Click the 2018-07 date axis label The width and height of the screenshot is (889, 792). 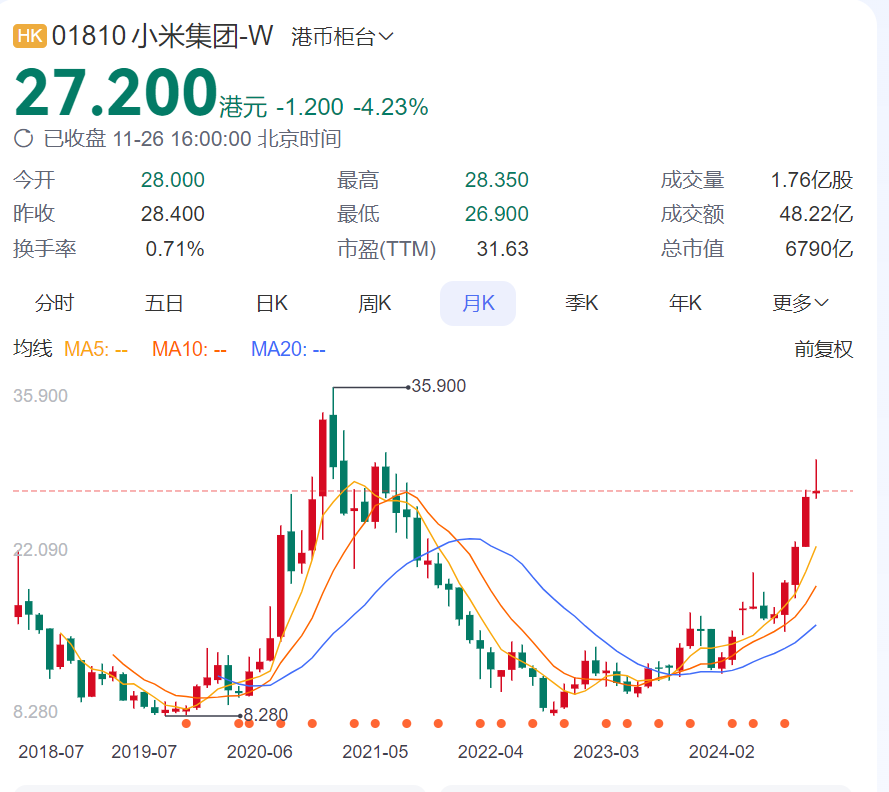coord(51,752)
